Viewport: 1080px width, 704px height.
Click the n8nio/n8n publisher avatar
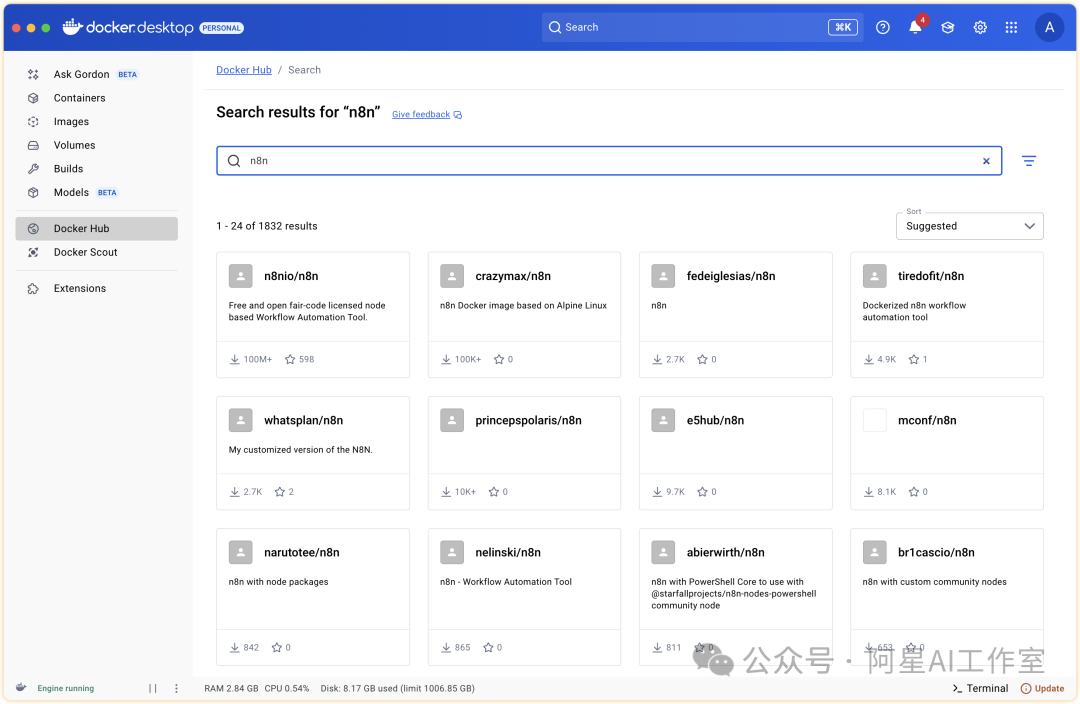(240, 276)
